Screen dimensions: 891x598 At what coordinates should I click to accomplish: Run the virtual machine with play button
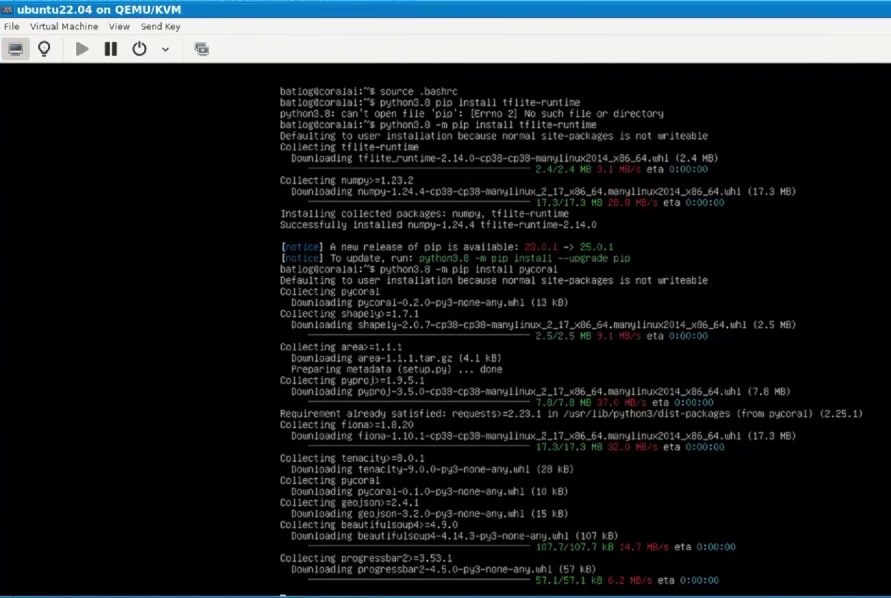pos(82,49)
